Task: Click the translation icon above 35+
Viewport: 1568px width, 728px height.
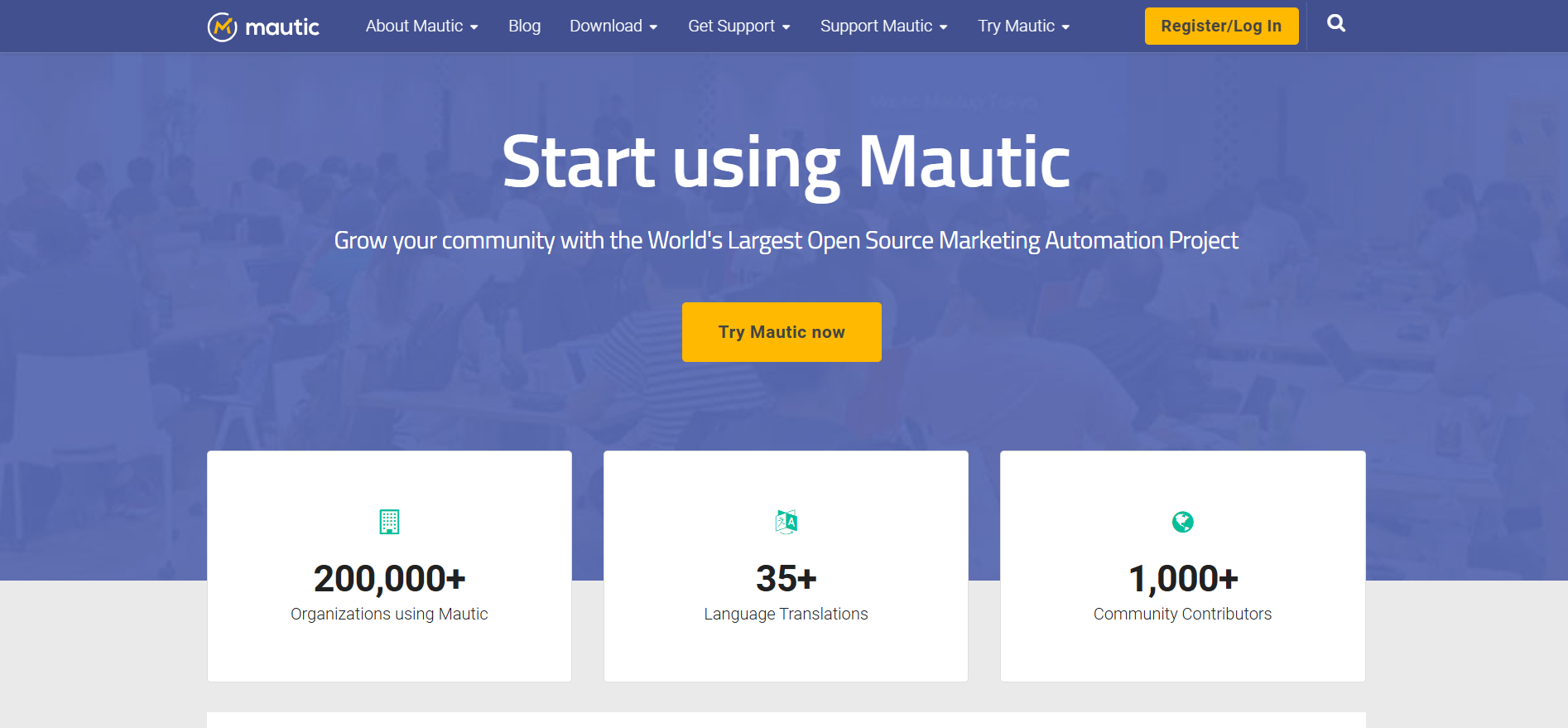Action: [786, 522]
